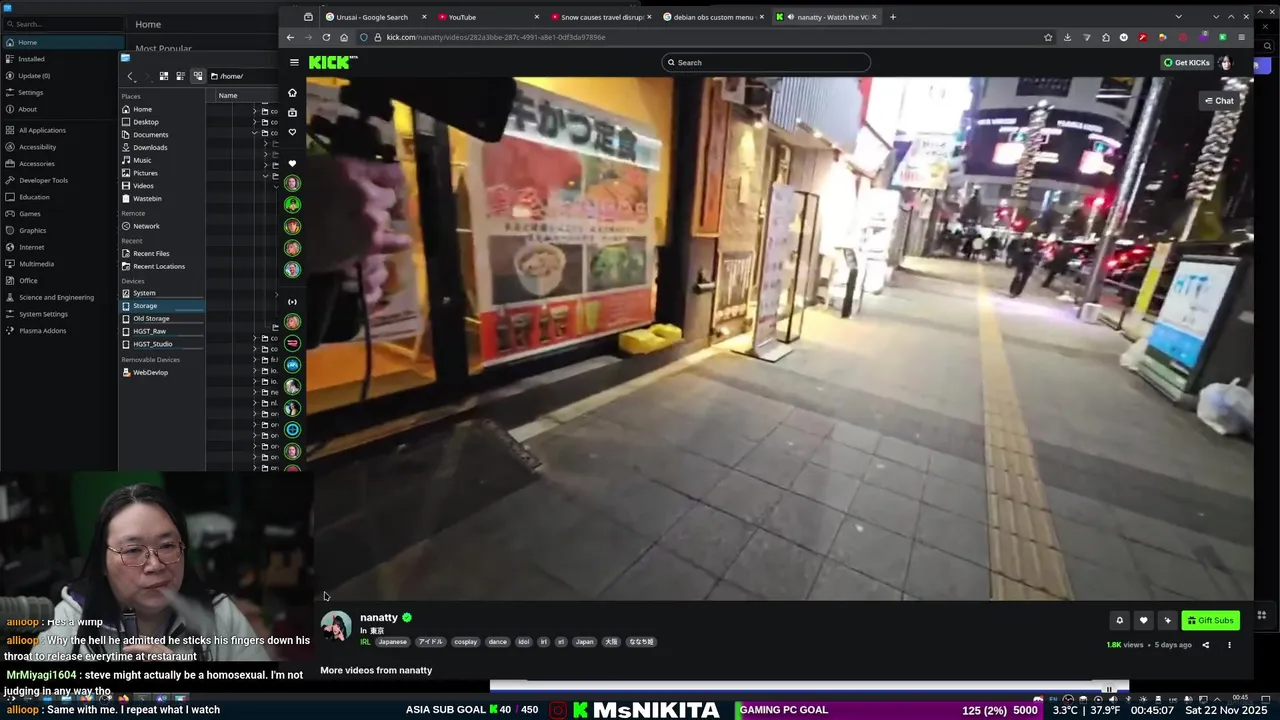Open Following via sidebar heart outline icon
The width and height of the screenshot is (1280, 720).
click(x=292, y=132)
